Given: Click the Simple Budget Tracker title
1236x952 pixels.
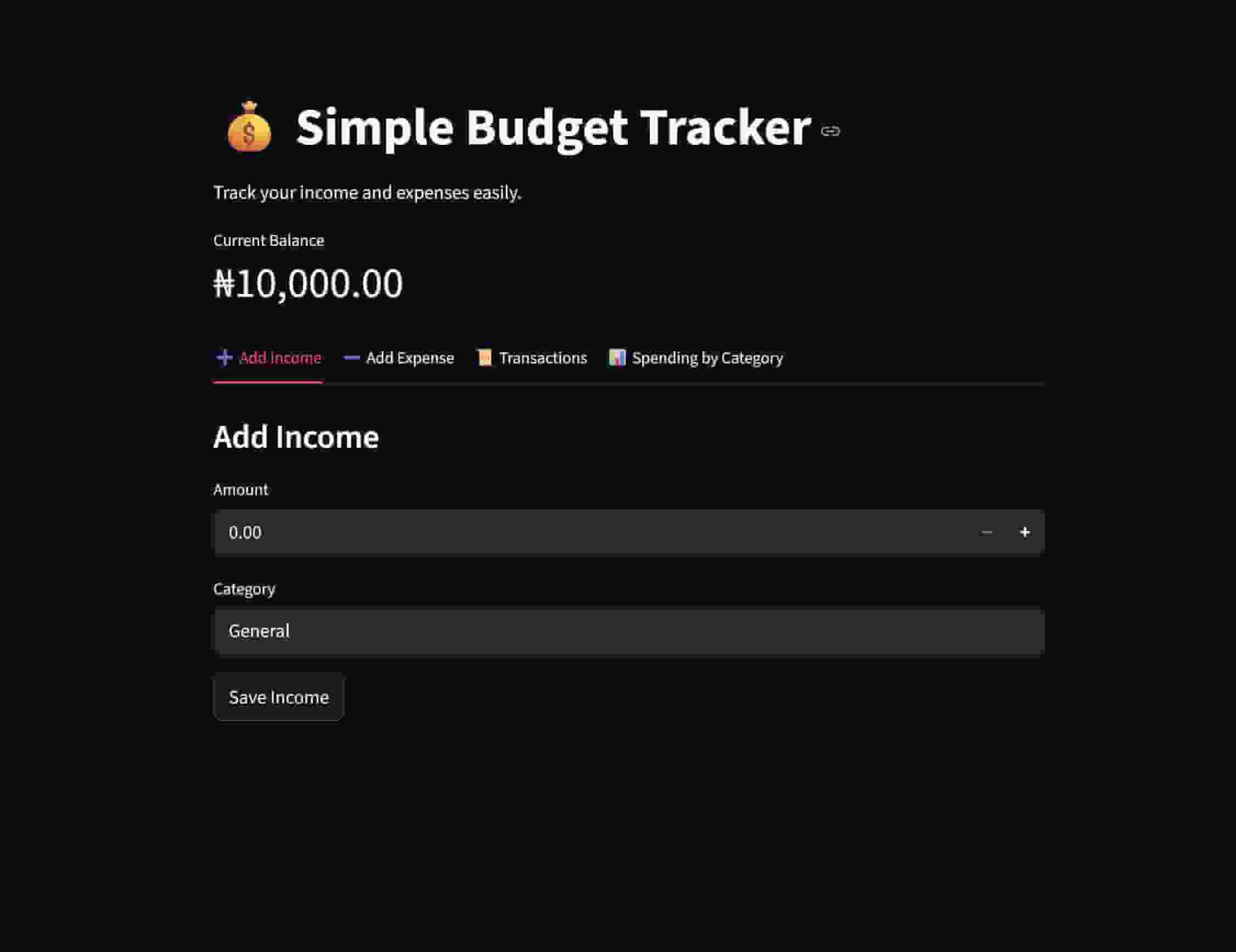Looking at the screenshot, I should tap(552, 128).
